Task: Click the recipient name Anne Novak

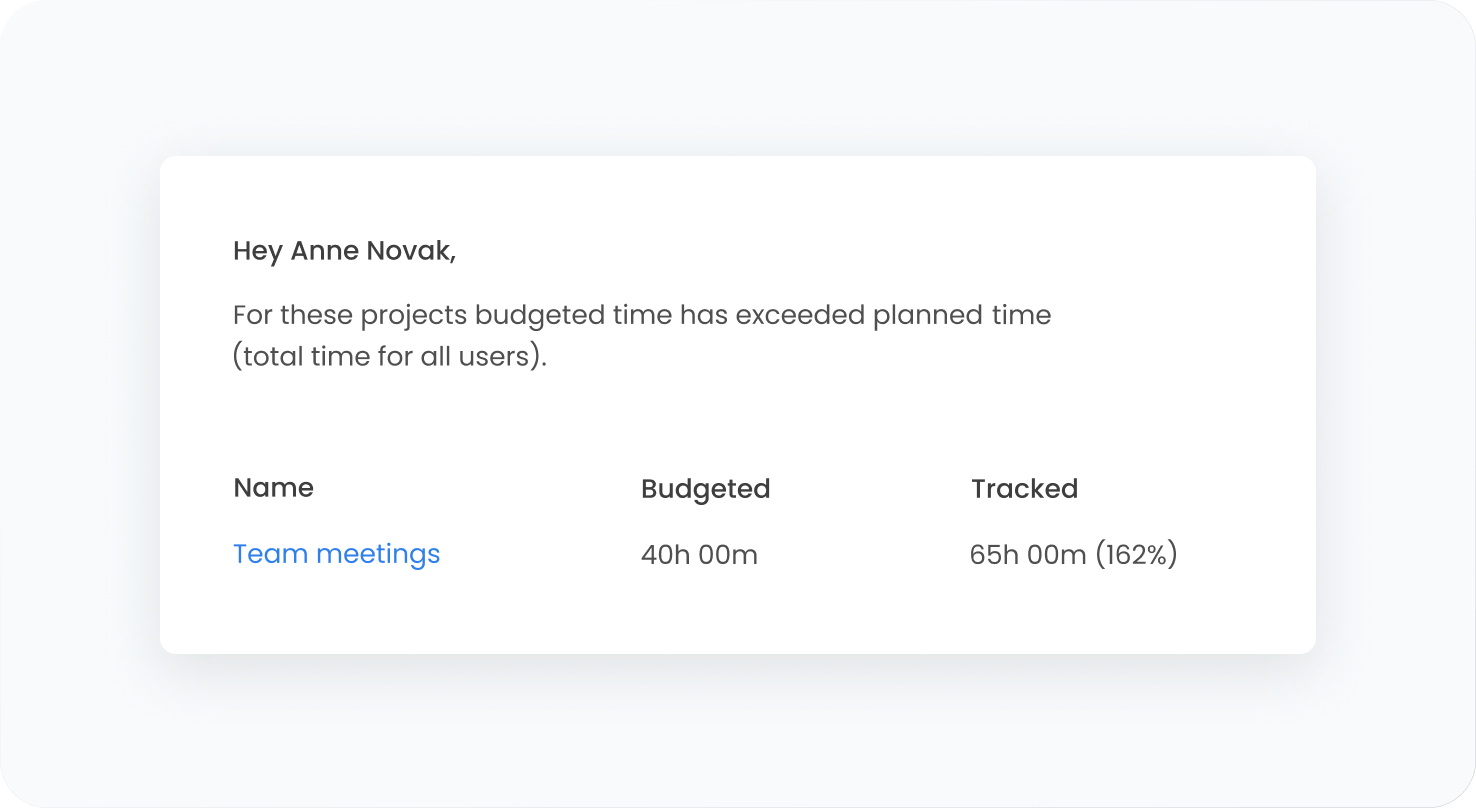Action: point(372,251)
